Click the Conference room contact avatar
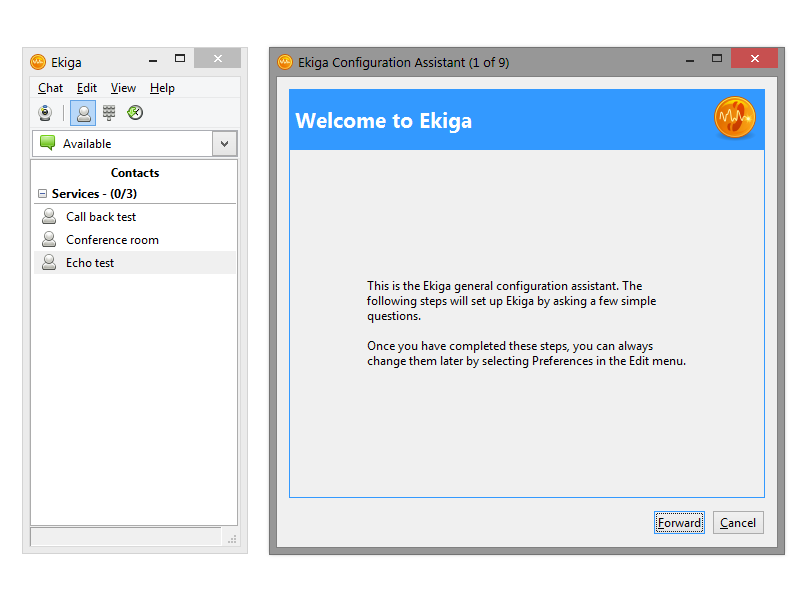This screenshot has height=600, width=800. tap(49, 239)
